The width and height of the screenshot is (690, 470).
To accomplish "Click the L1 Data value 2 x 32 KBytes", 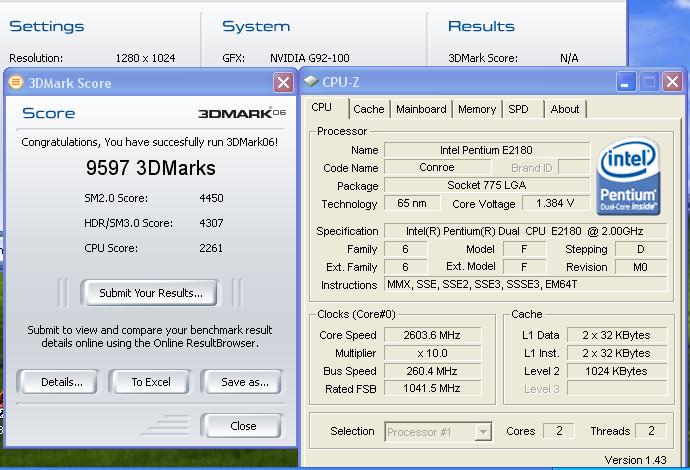I will pyautogui.click(x=617, y=335).
